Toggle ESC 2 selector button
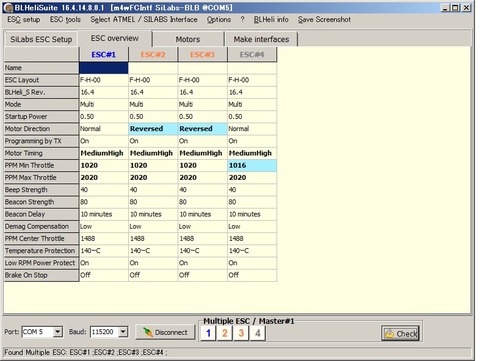 pos(225,333)
